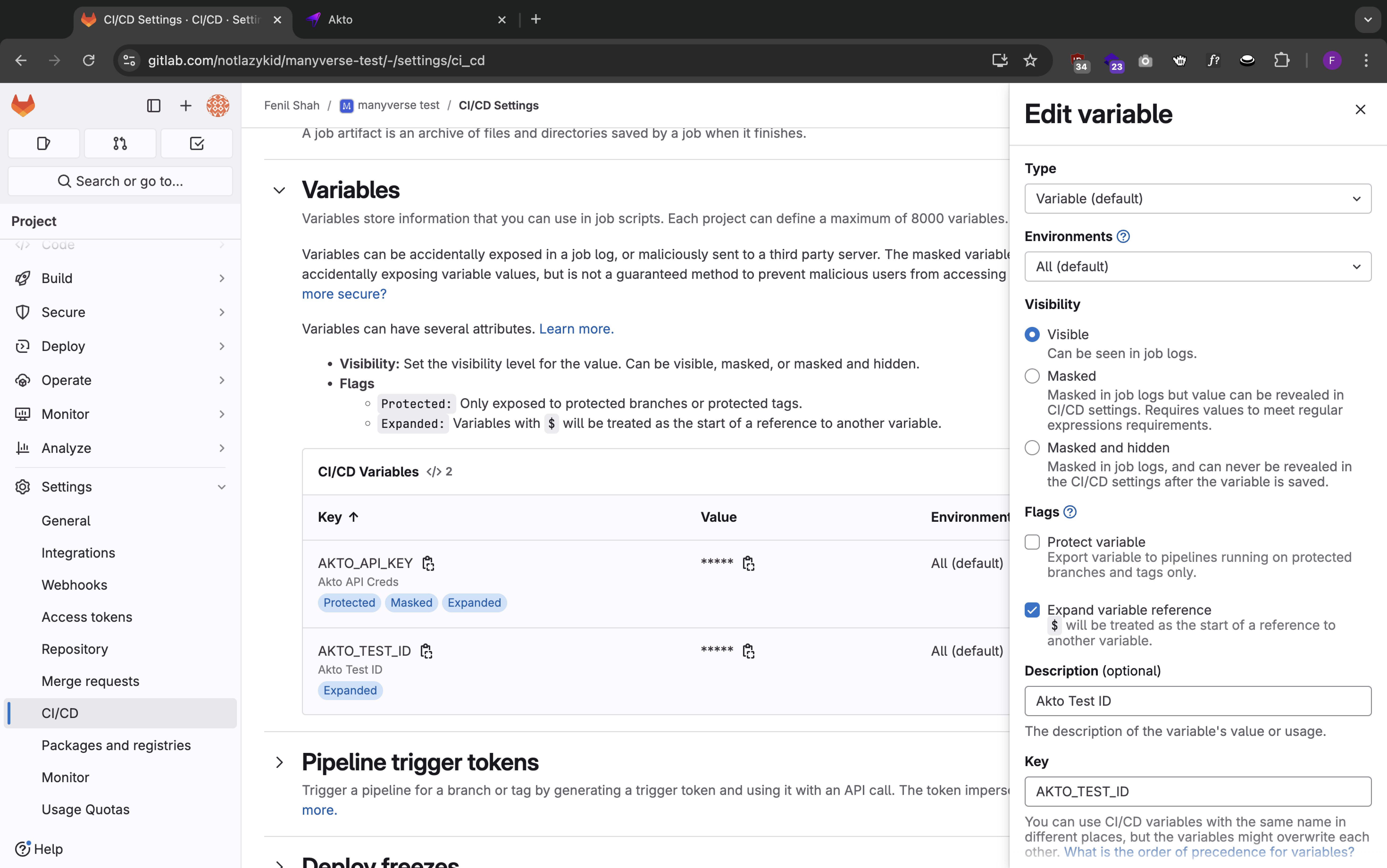Click the Learn more link
Screen dimensions: 1387x868
coord(576,329)
